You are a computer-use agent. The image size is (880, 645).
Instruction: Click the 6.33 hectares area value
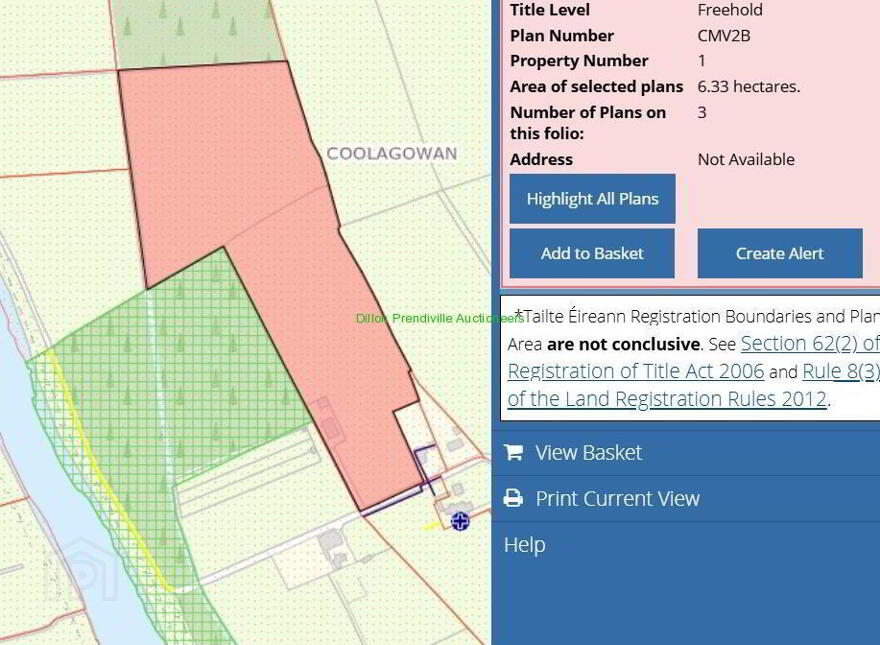[749, 86]
